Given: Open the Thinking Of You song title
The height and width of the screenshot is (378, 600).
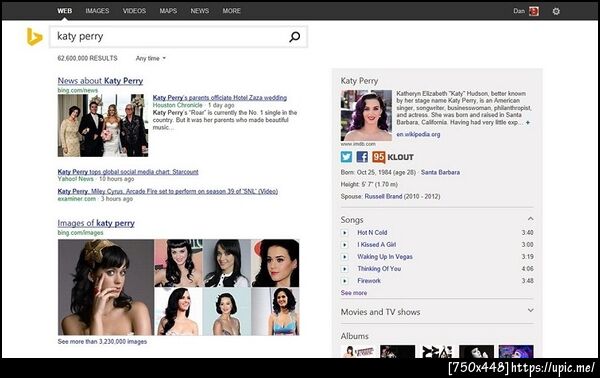Looking at the screenshot, I should 379,269.
